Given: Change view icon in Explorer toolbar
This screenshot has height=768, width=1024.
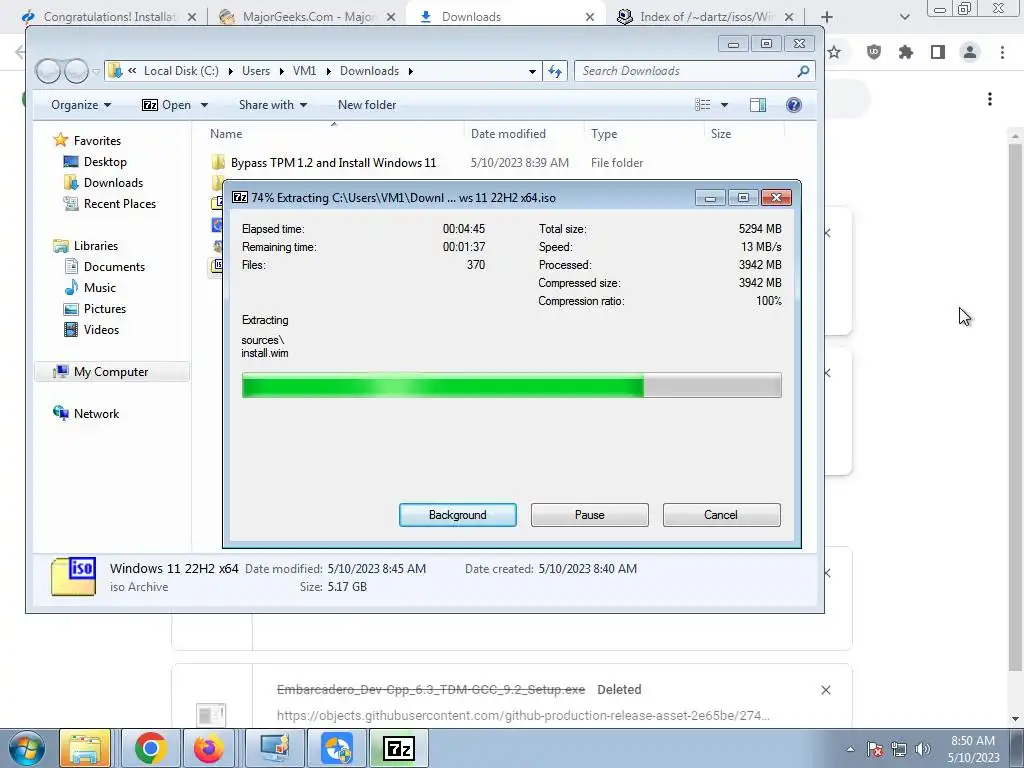Looking at the screenshot, I should [x=702, y=105].
